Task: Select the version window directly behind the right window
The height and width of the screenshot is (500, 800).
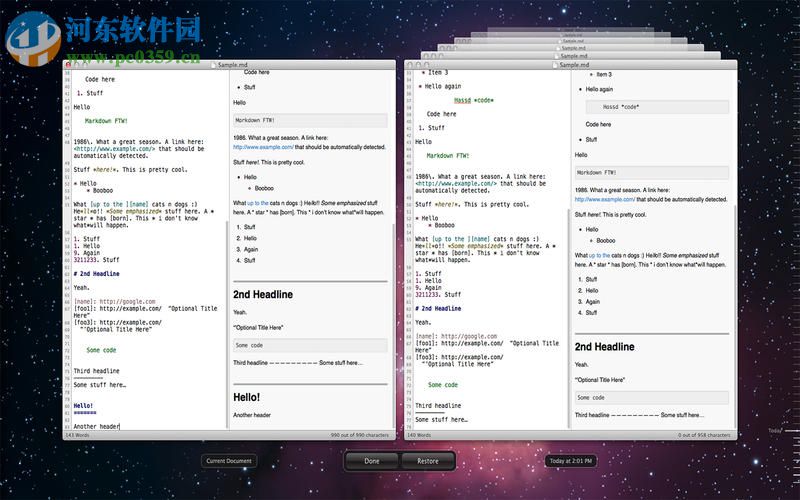Action: pos(570,56)
